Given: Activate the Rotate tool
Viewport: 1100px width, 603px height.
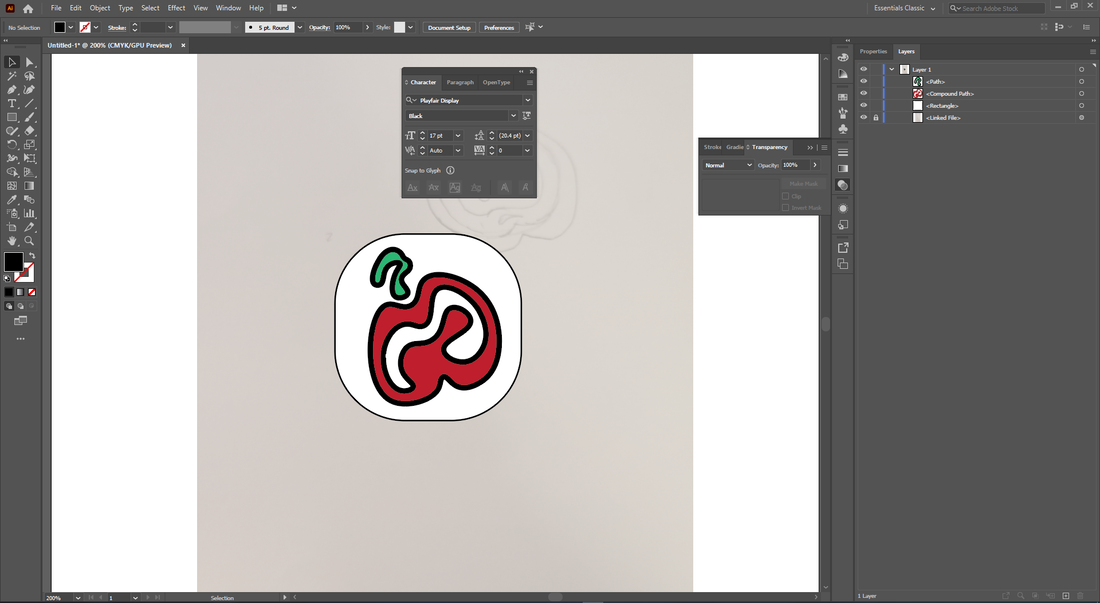Looking at the screenshot, I should pos(12,144).
